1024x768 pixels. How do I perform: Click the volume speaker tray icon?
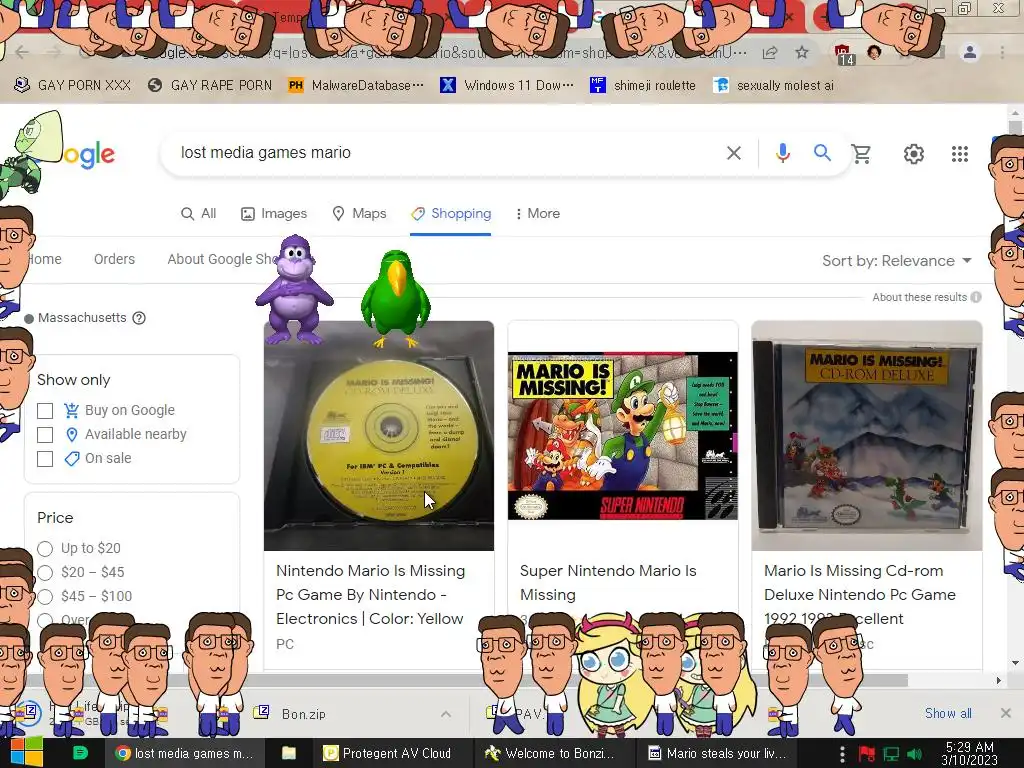click(x=915, y=754)
